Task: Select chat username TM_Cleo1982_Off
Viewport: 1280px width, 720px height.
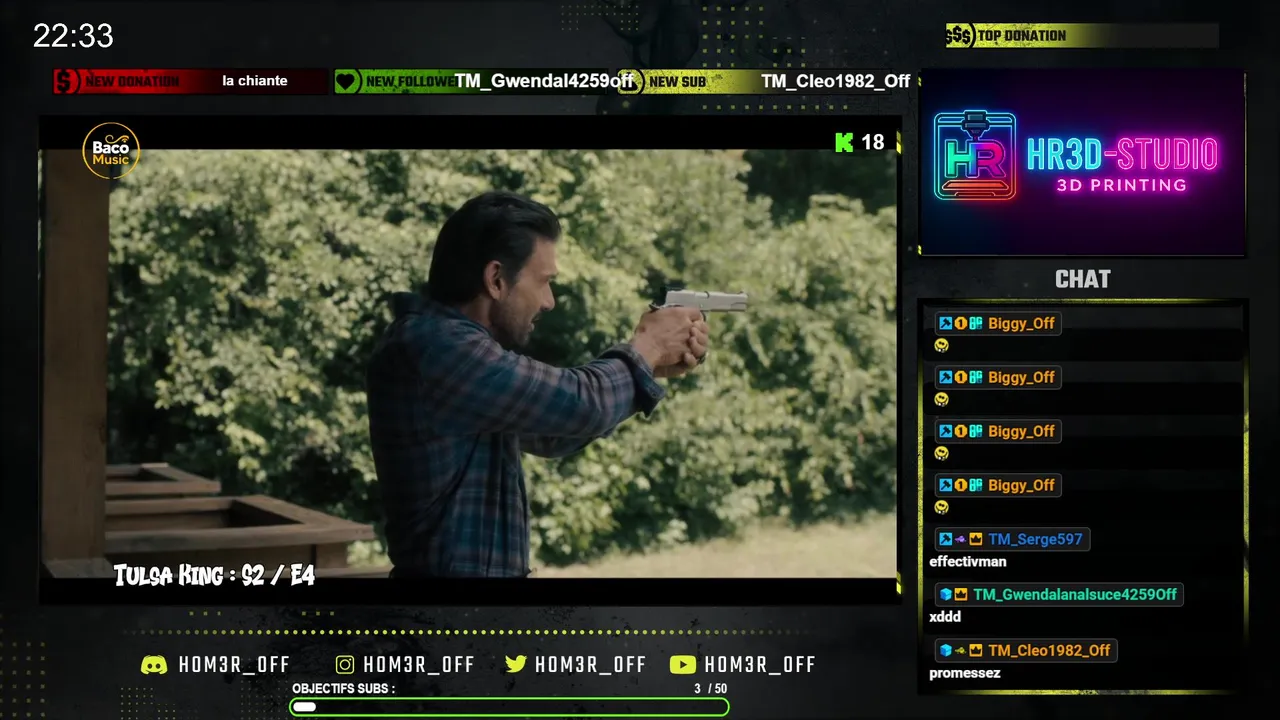Action: click(x=1049, y=650)
